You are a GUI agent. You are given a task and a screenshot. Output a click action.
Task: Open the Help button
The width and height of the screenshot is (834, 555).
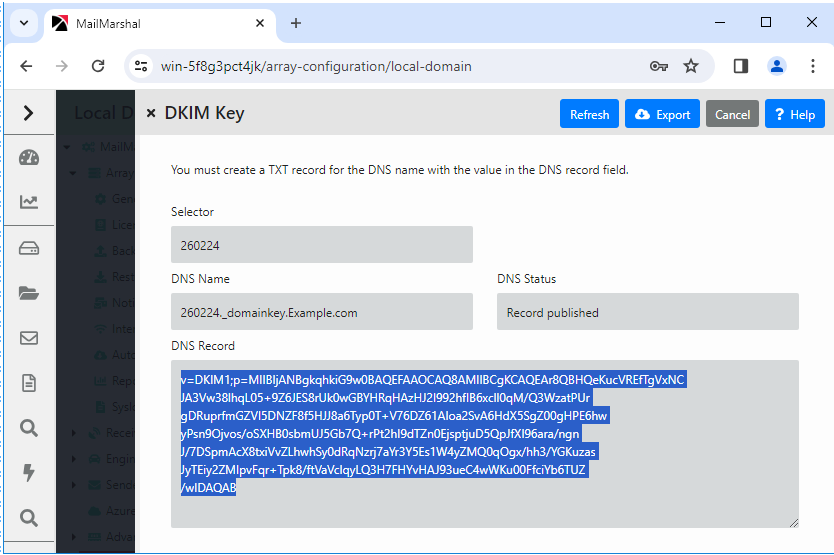795,114
